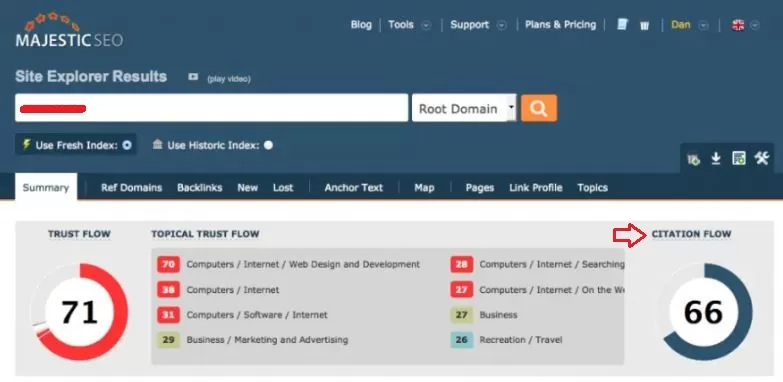Screen dimensions: 783x382
Task: Select the Use Historic Index radio button
Action: click(268, 145)
